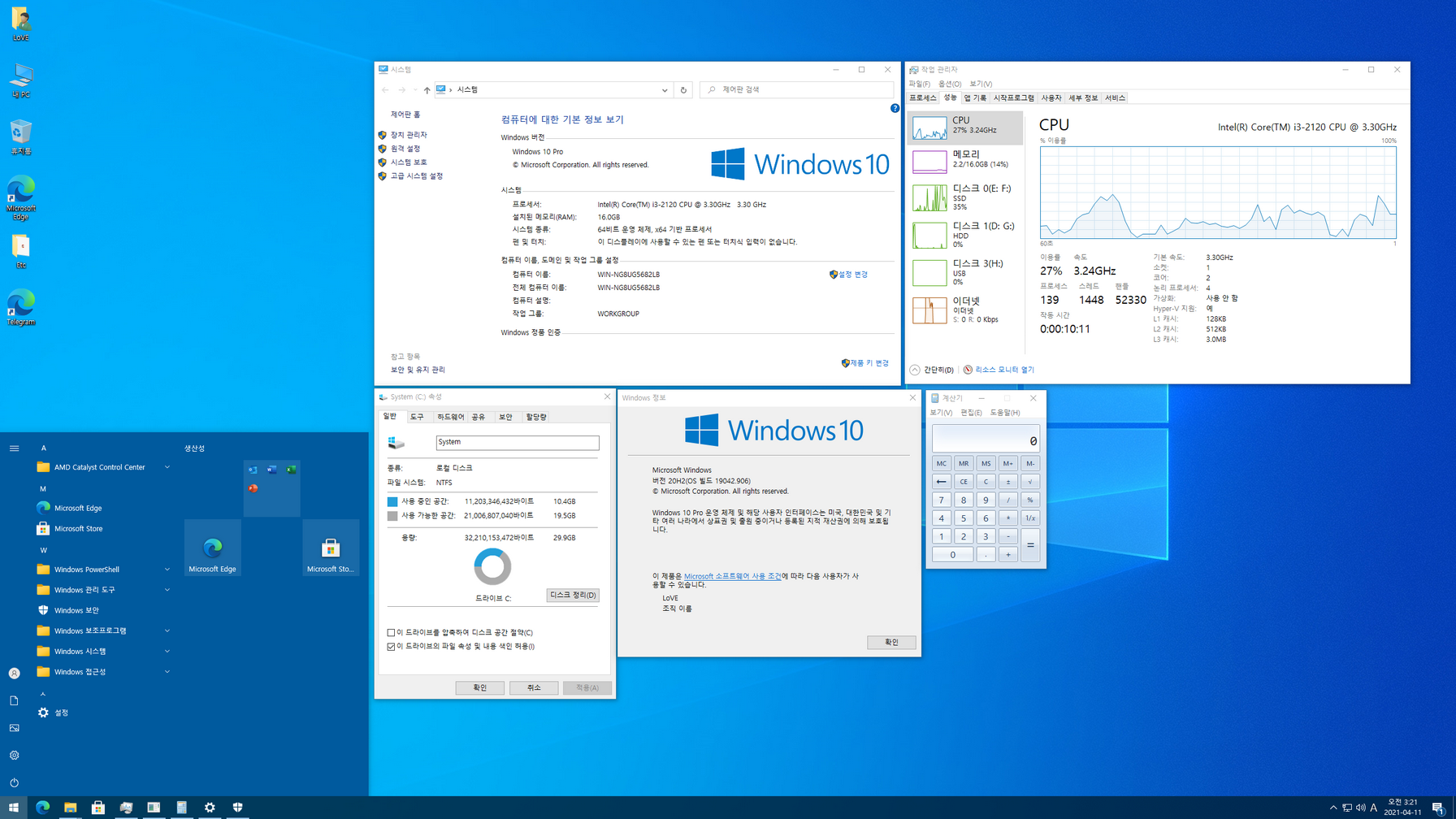Click the 제어판 검색 search box
The height and width of the screenshot is (819, 1456).
(x=797, y=89)
